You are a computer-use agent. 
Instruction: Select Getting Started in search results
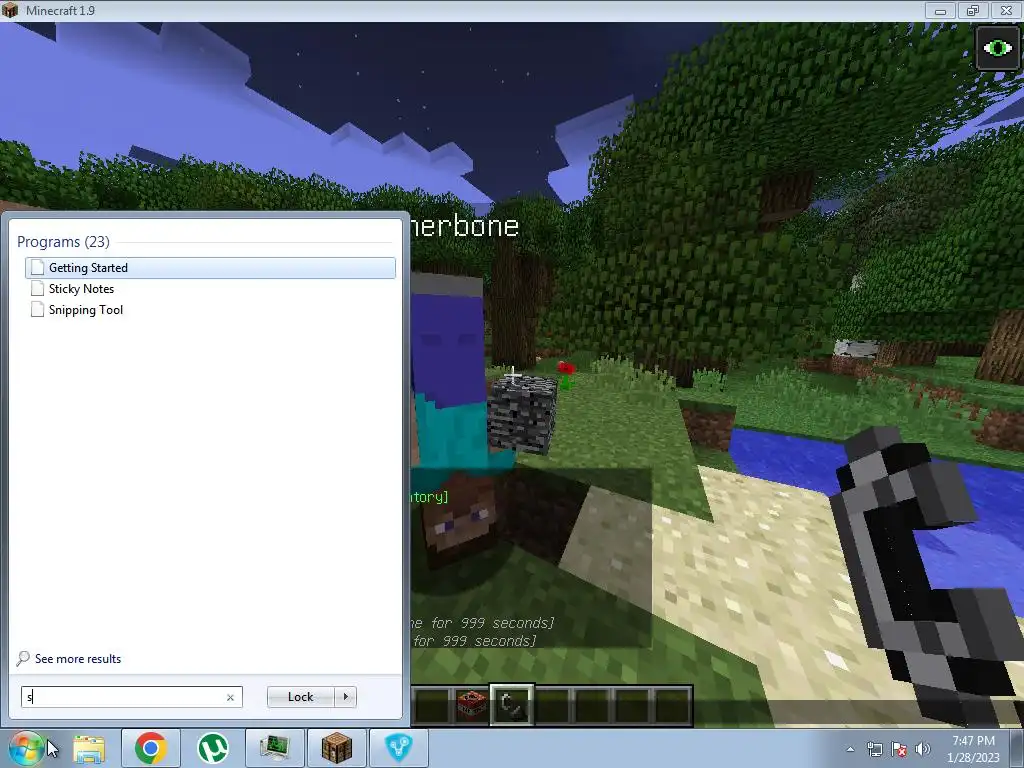210,268
